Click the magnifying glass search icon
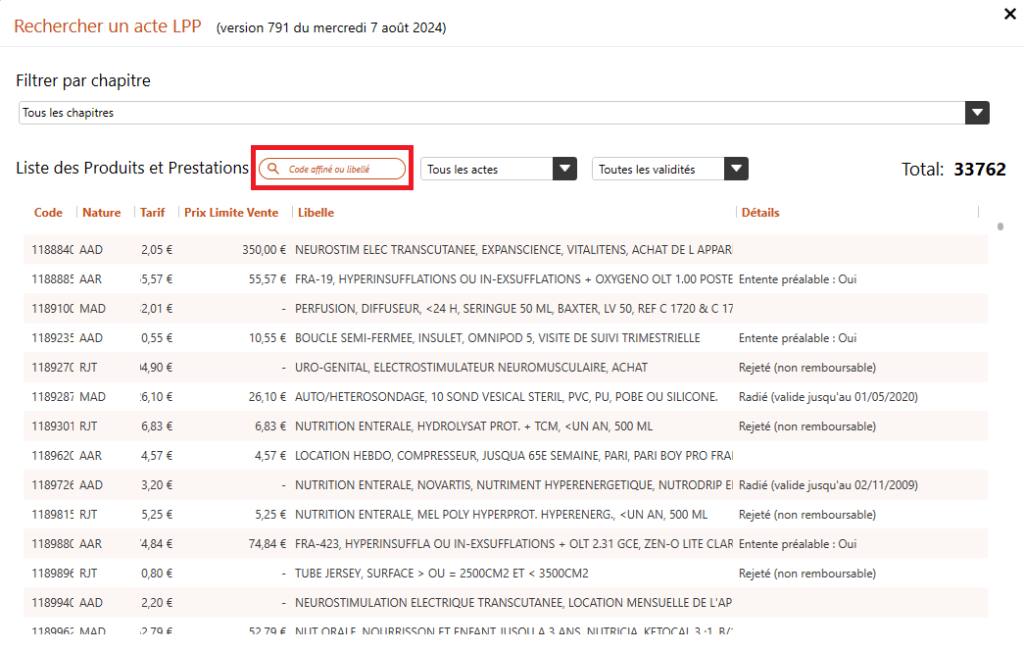 pyautogui.click(x=272, y=170)
